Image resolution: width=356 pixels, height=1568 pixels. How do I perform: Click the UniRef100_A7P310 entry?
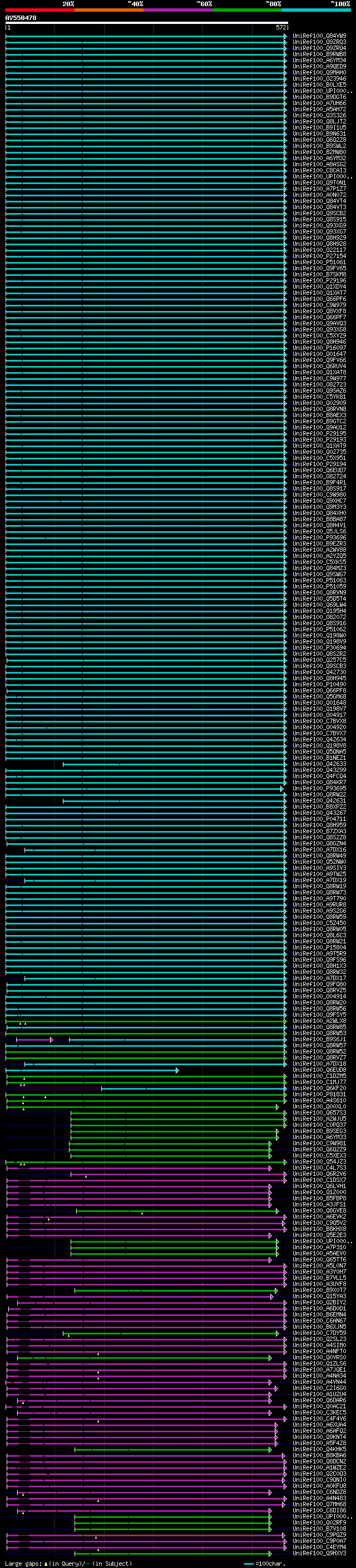(319, 1247)
